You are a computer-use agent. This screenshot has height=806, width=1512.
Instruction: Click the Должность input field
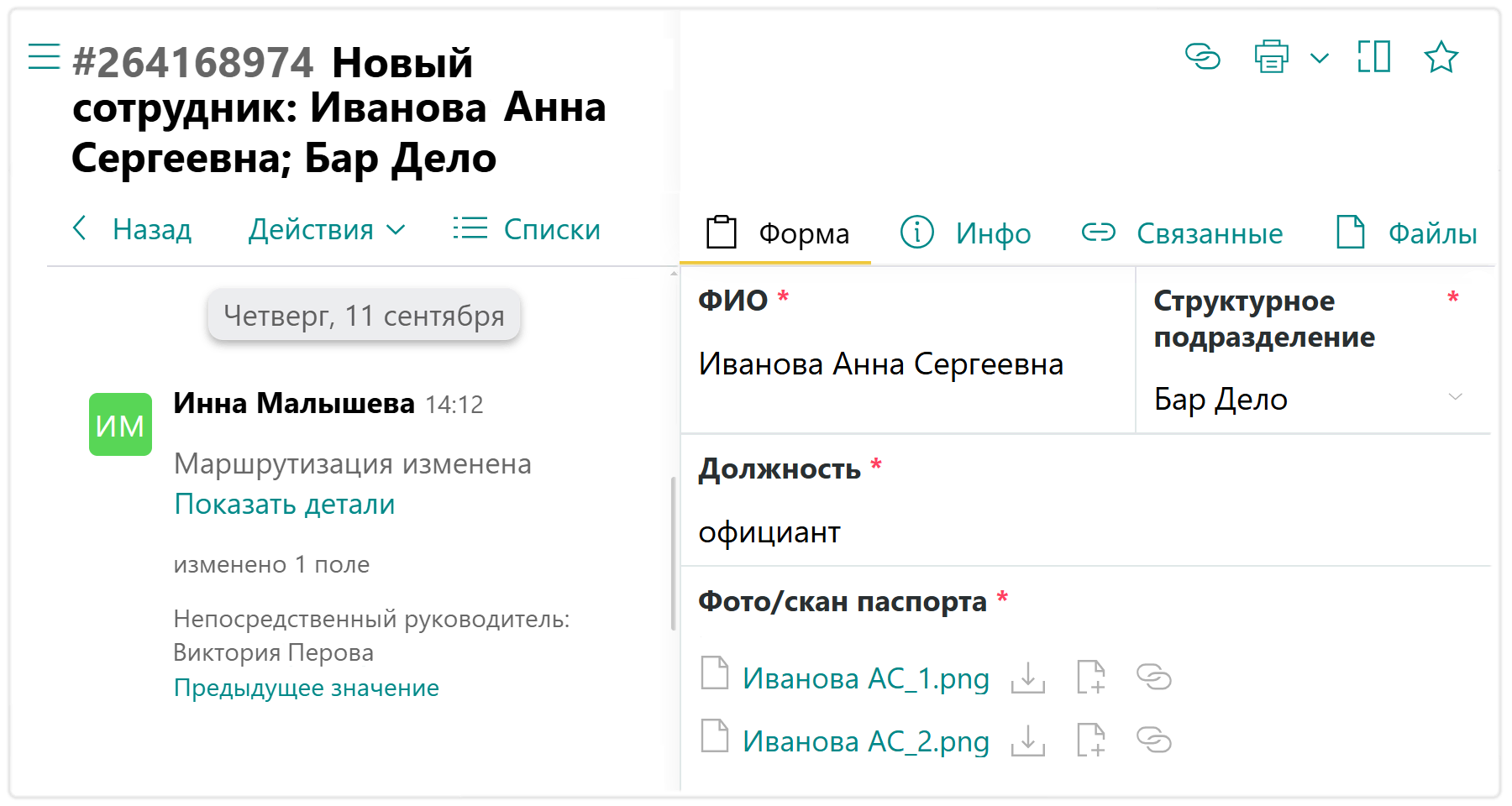point(1084,532)
